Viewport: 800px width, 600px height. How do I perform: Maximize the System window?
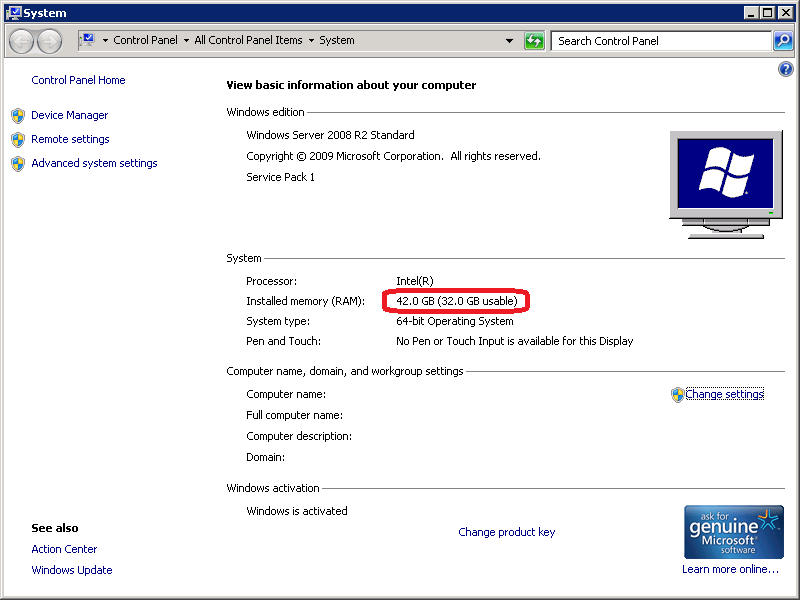click(x=768, y=13)
